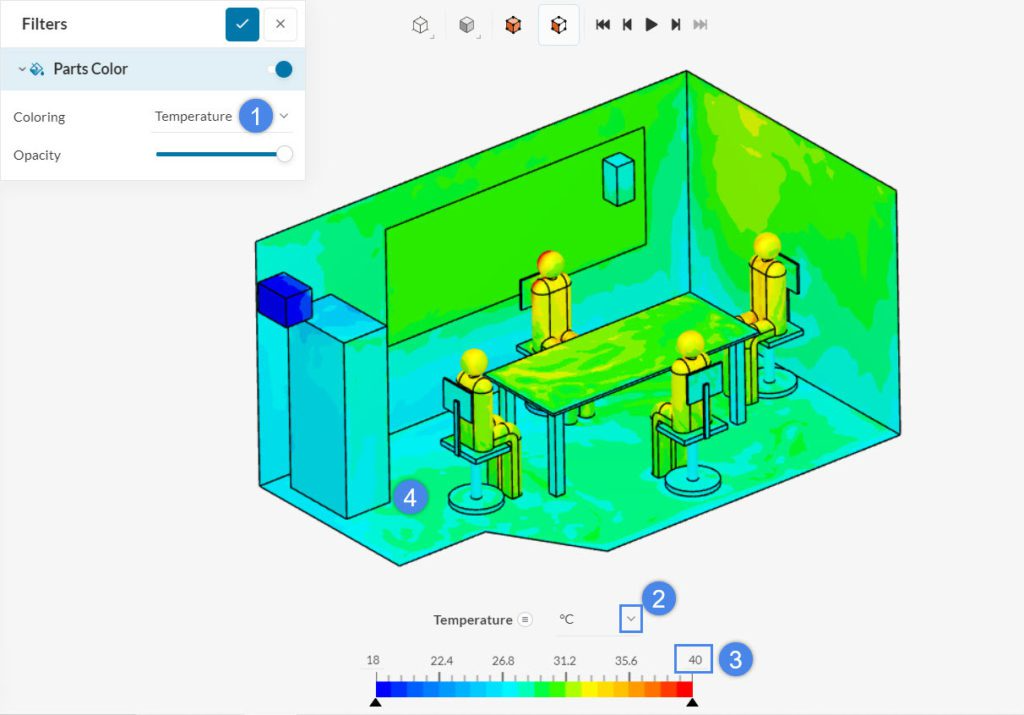
Task: Collapse the Parts Color section
Action: [22, 69]
